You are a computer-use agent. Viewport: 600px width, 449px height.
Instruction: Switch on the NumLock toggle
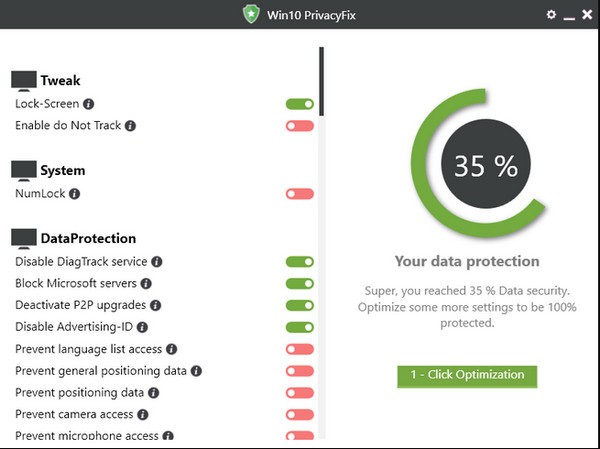299,194
